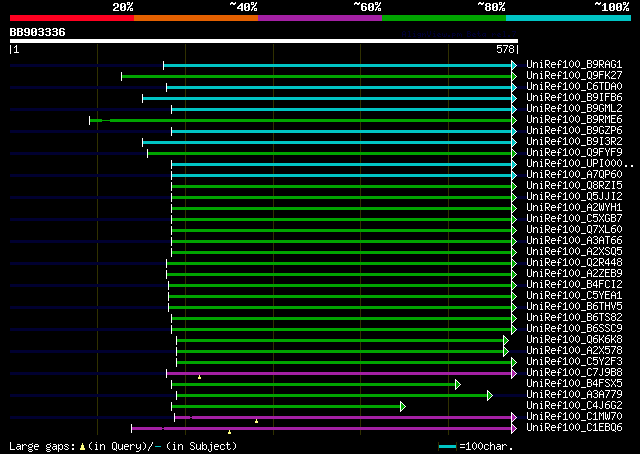Screen dimensions: 640x454
Task: Click the purple ~60% identity legend segment
Action: click(x=320, y=18)
